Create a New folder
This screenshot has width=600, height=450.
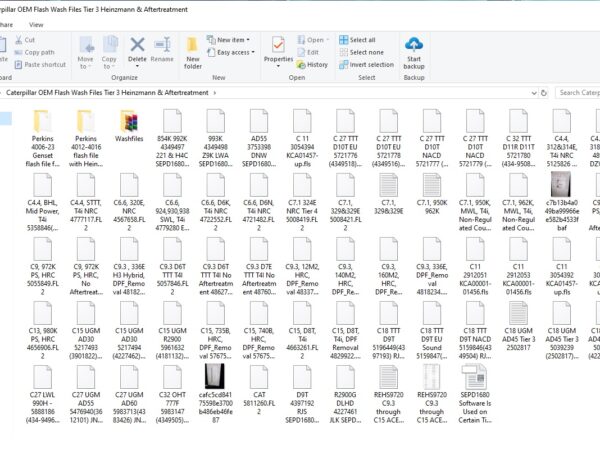[192, 53]
